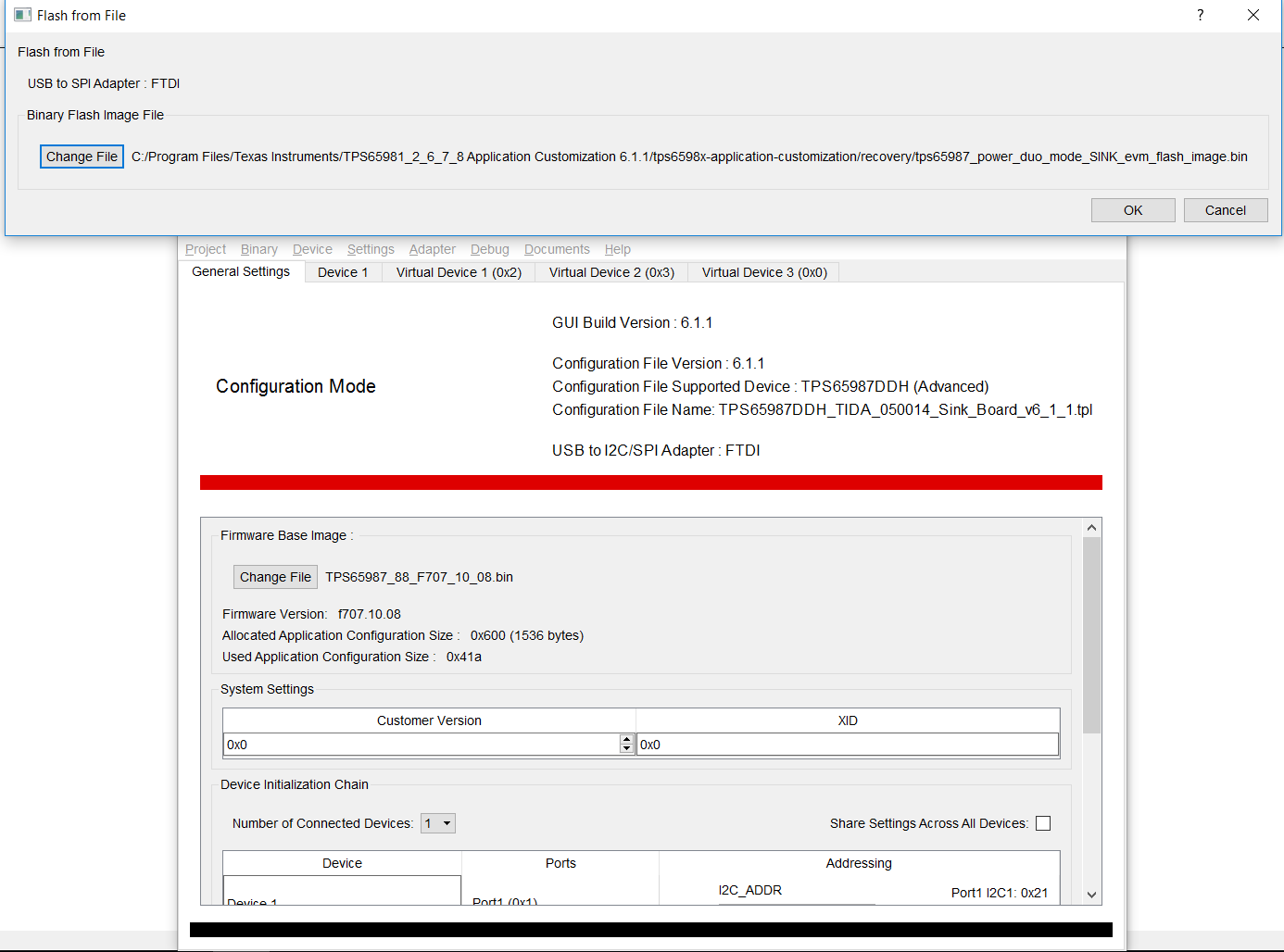1284x952 pixels.
Task: Click the TPS65987_88_F707_10_08.bin filename
Action: point(419,577)
